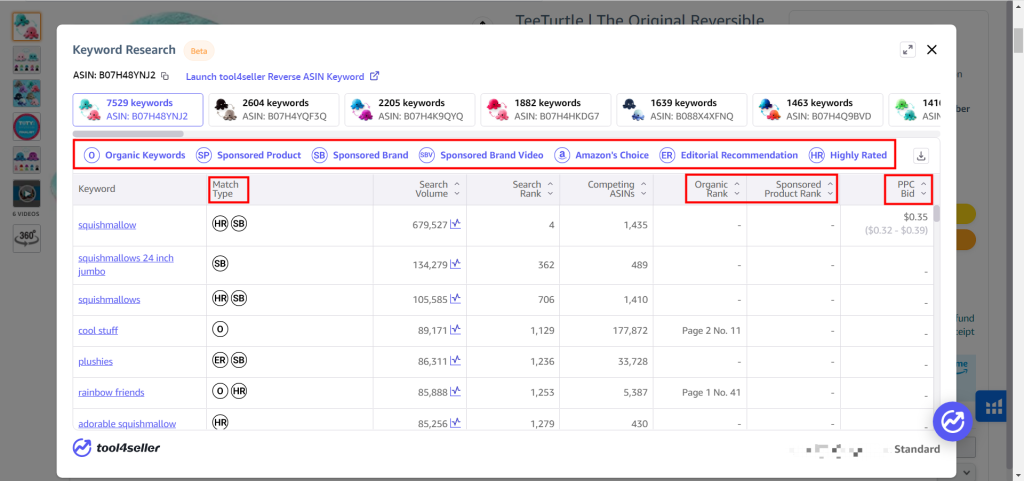Close the Keyword Research dialog
This screenshot has height=481, width=1024.
(x=932, y=50)
